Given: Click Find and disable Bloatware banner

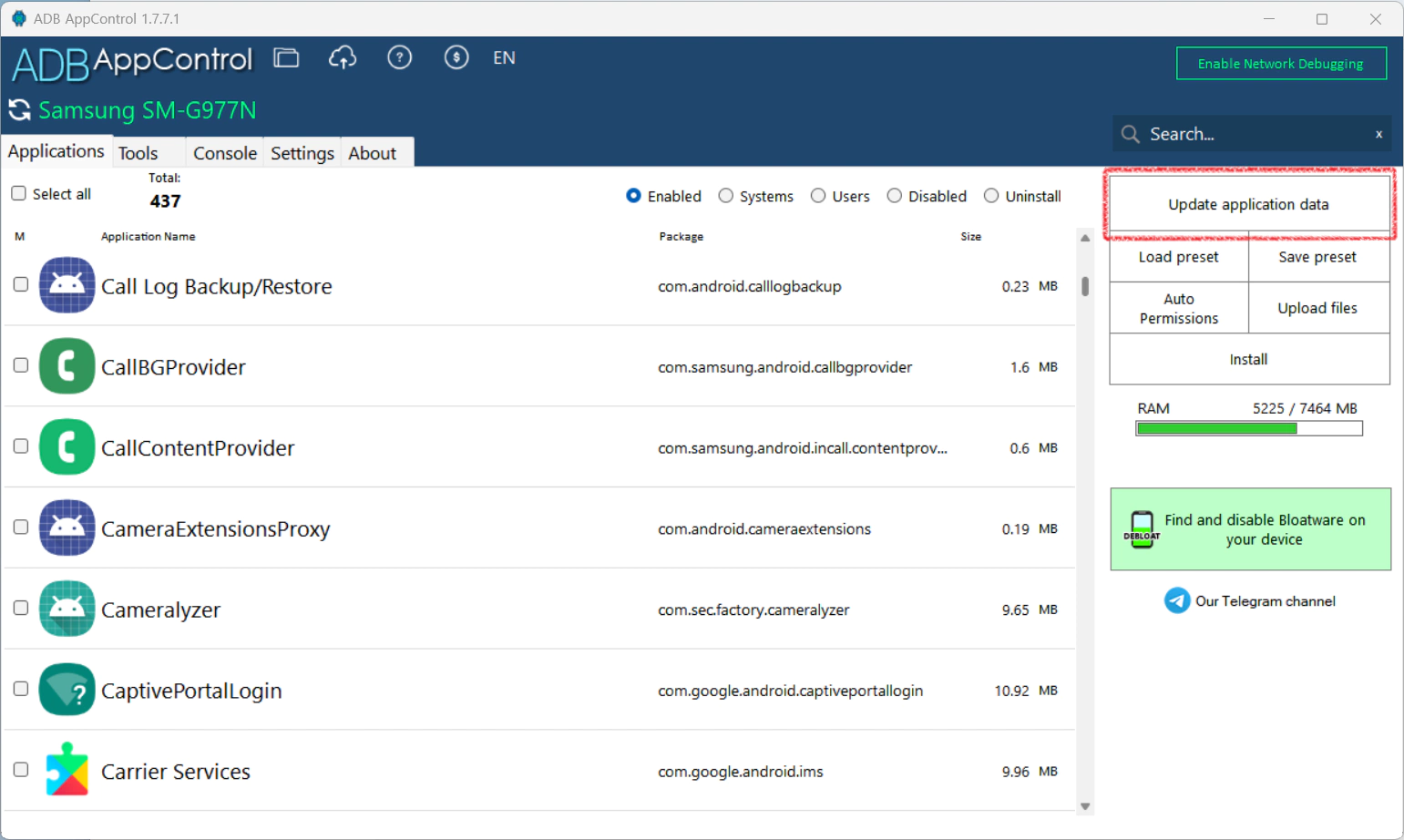Looking at the screenshot, I should coord(1251,529).
